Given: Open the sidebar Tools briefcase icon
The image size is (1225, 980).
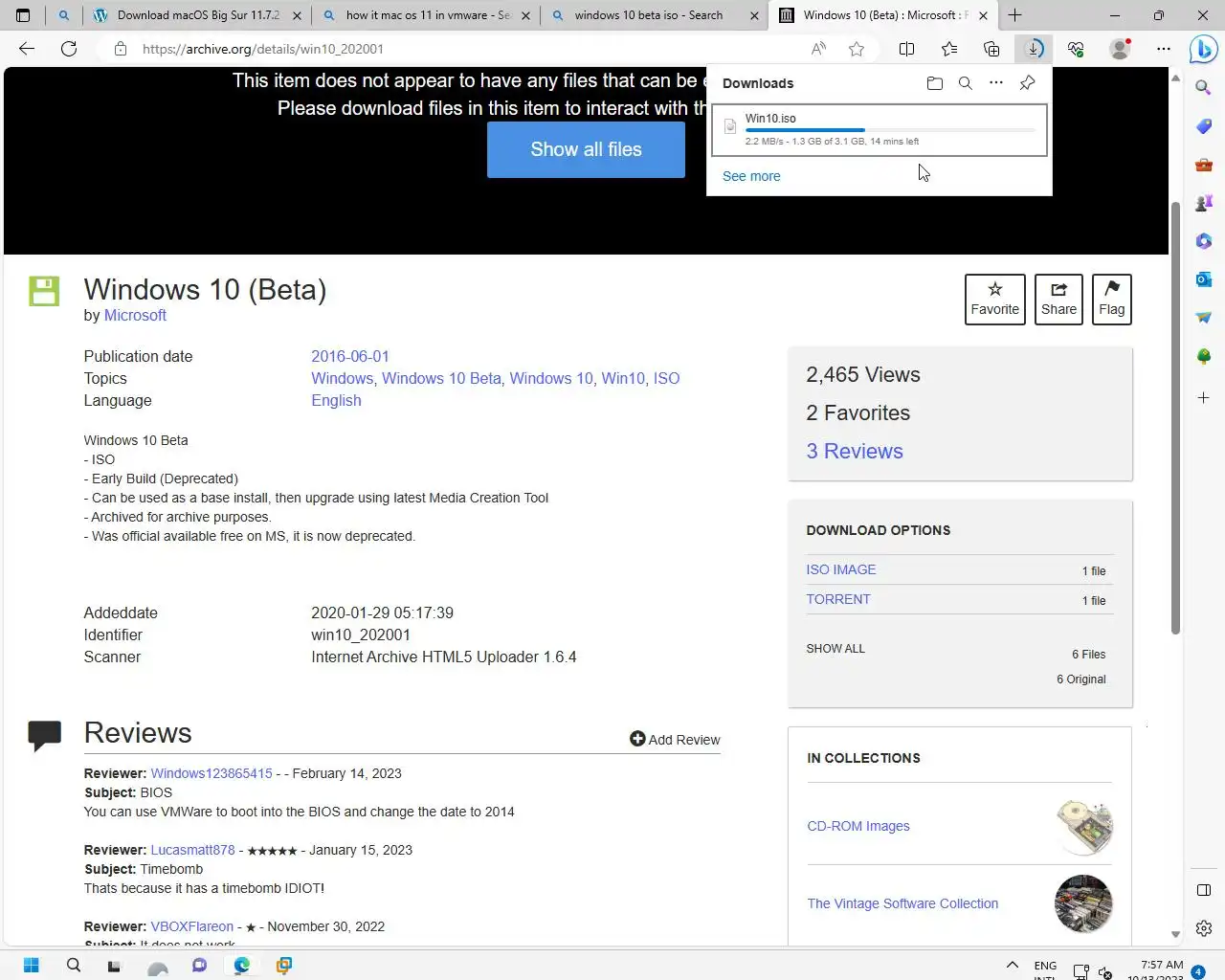Looking at the screenshot, I should click(1204, 165).
